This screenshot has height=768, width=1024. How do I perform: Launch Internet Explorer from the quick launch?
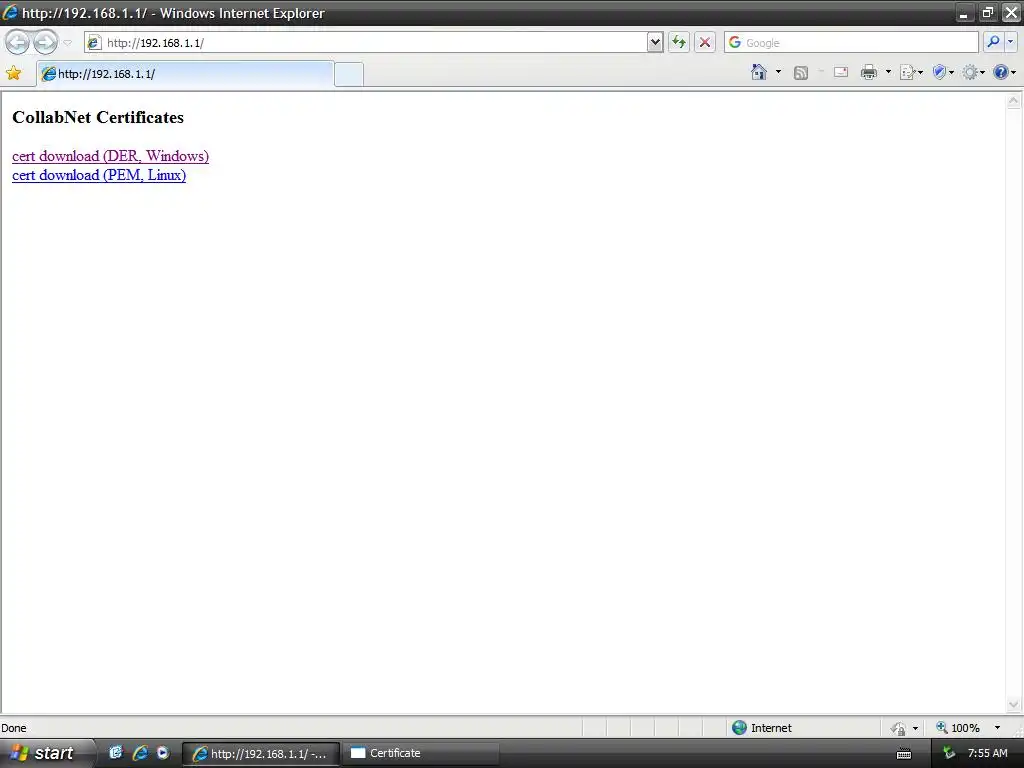(x=140, y=753)
